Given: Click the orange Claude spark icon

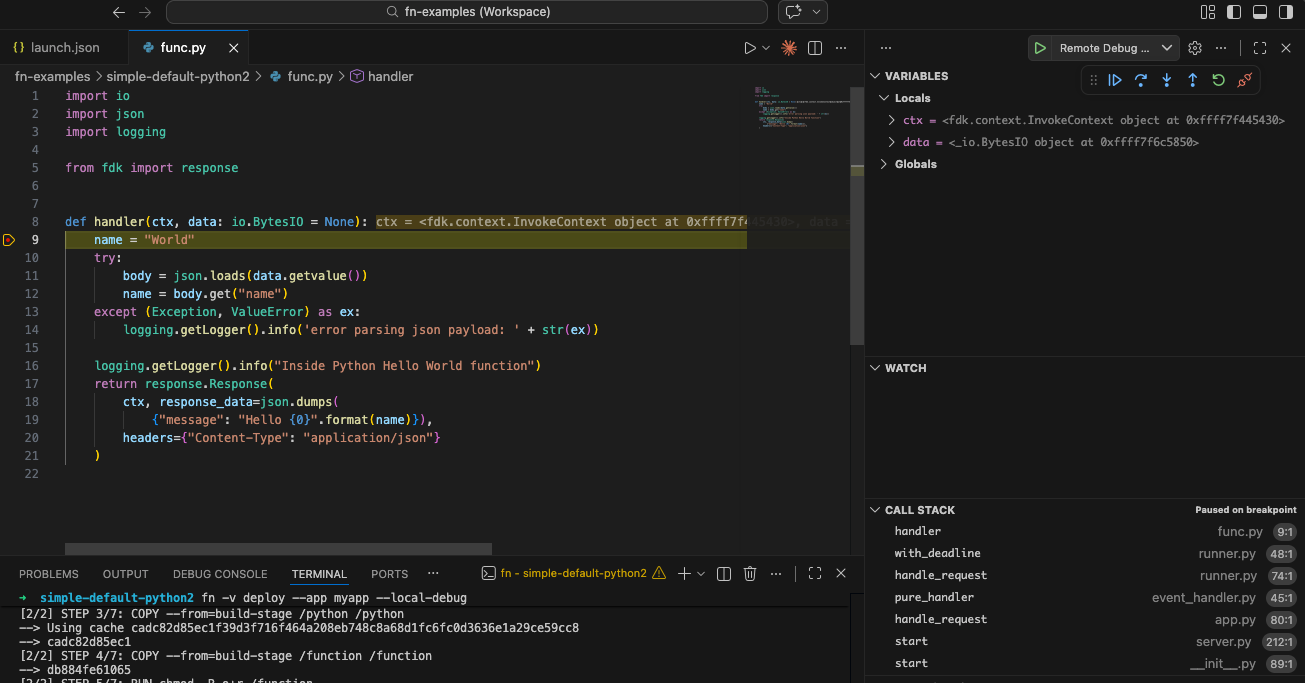Looking at the screenshot, I should (789, 48).
